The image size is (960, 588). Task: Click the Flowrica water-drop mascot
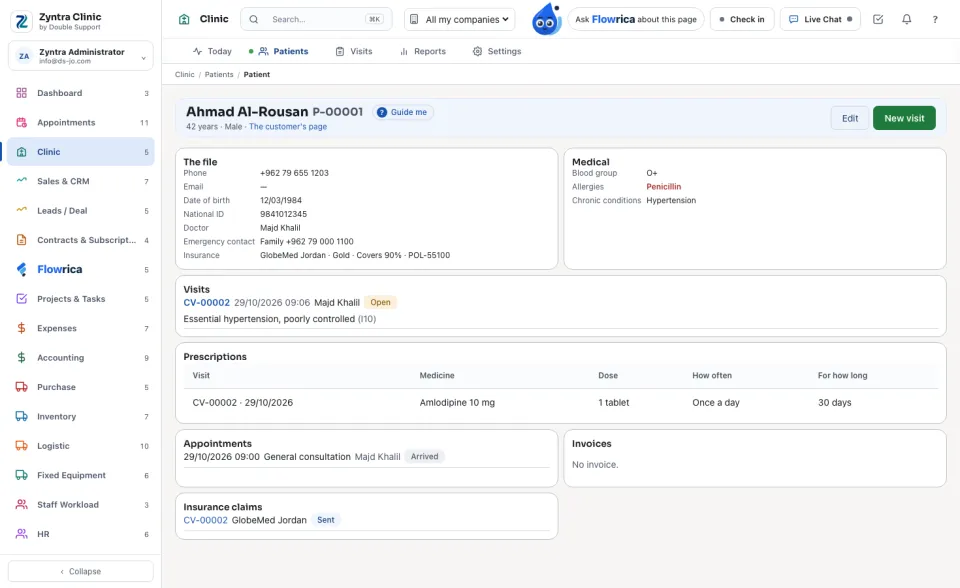[x=546, y=20]
